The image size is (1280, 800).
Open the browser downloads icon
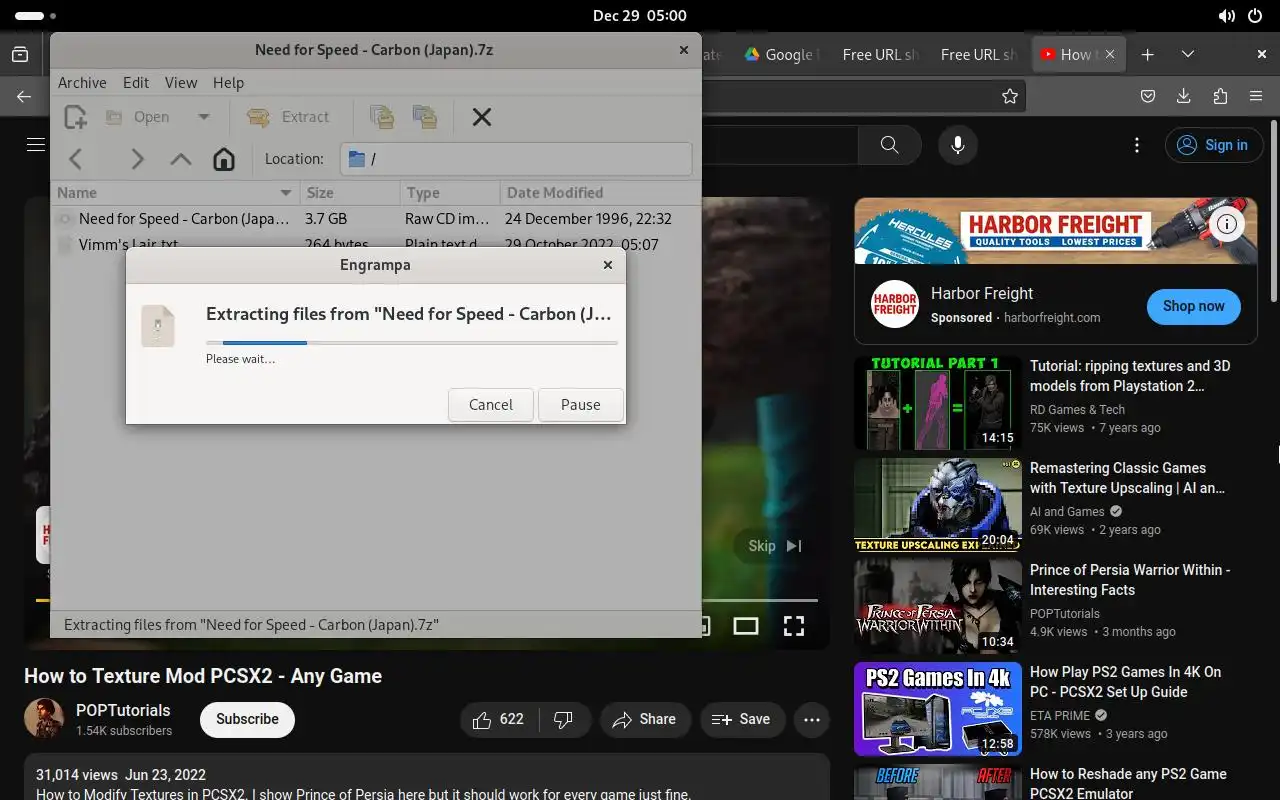[x=1184, y=97]
